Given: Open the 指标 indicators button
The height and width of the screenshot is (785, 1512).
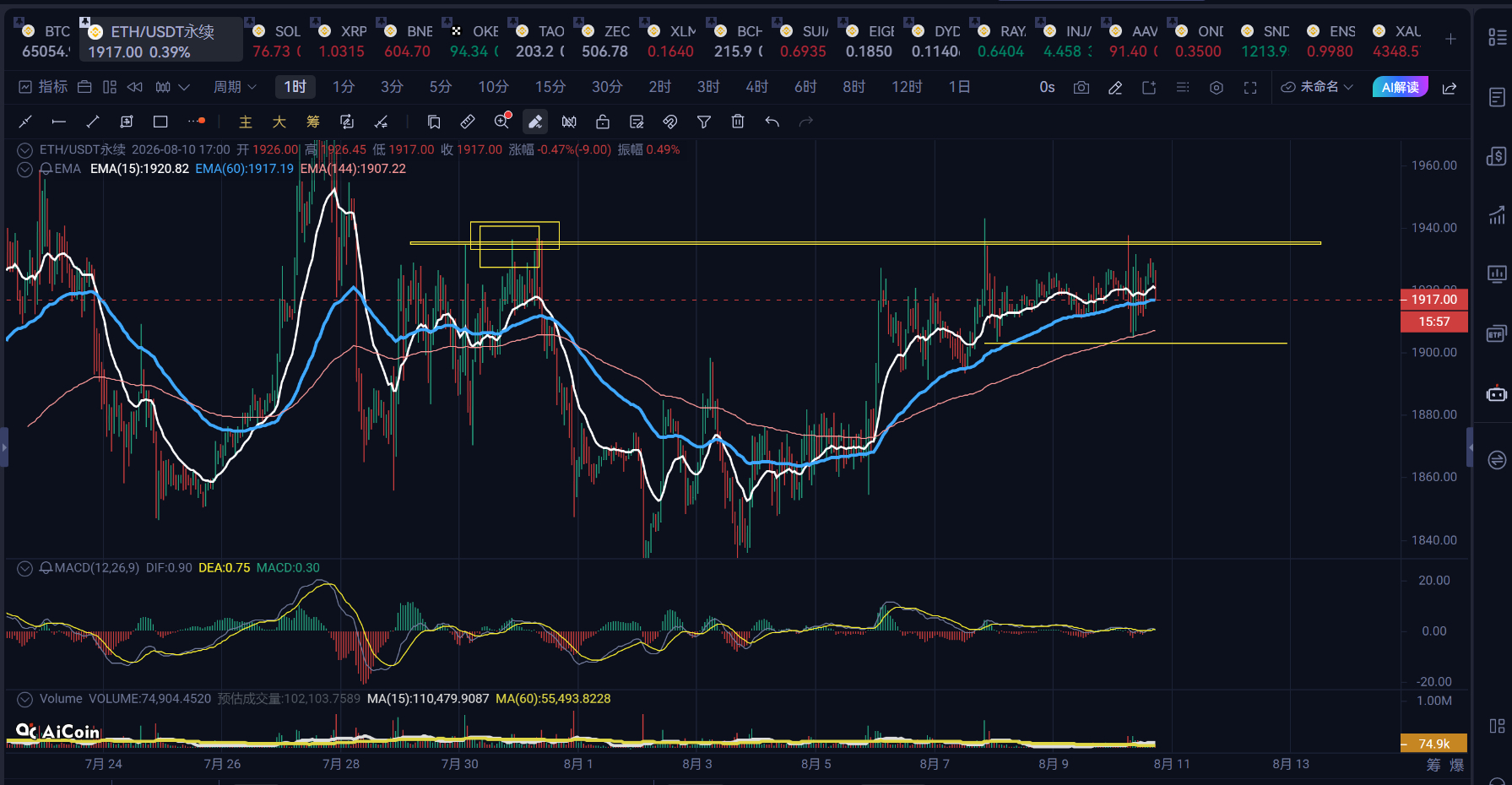Looking at the screenshot, I should click(x=43, y=87).
